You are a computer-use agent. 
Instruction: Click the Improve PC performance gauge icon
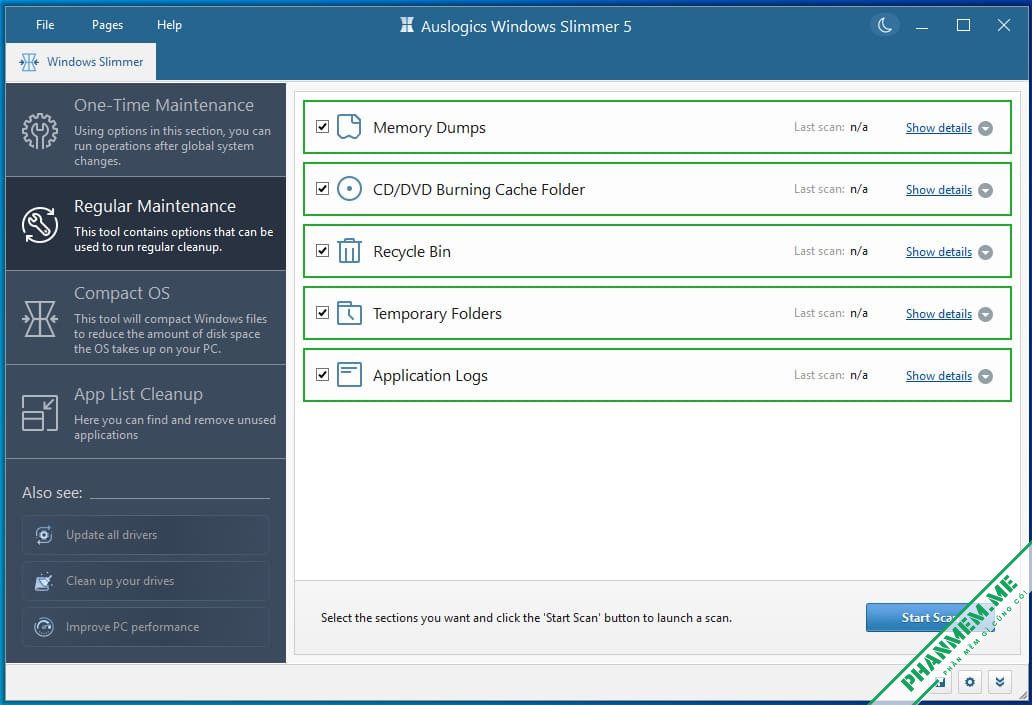tap(44, 627)
